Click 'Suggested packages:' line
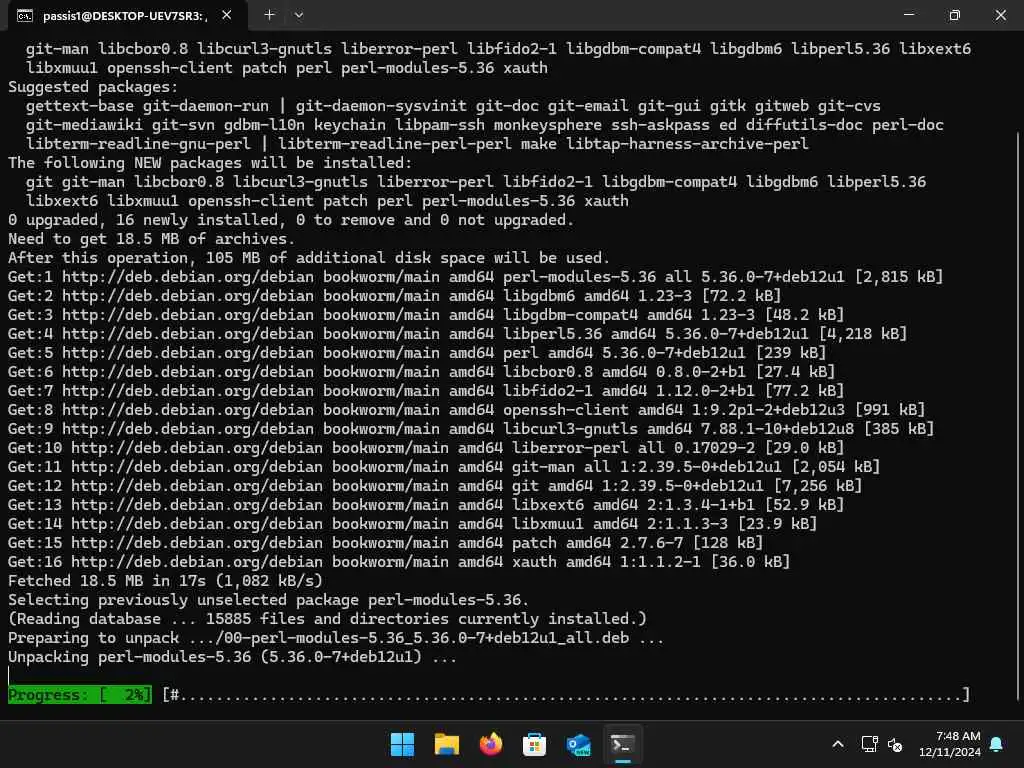This screenshot has width=1024, height=768. point(93,87)
